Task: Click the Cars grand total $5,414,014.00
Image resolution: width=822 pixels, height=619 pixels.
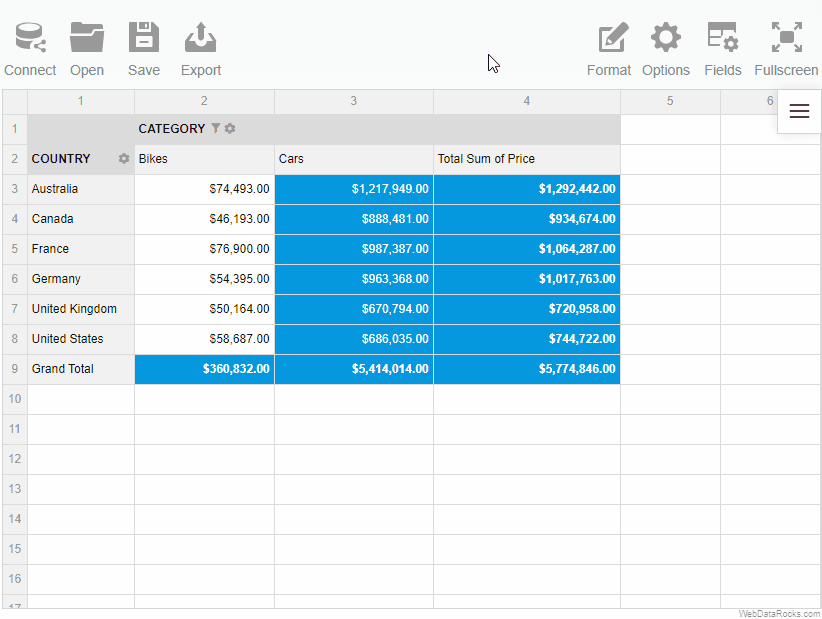Action: point(354,369)
